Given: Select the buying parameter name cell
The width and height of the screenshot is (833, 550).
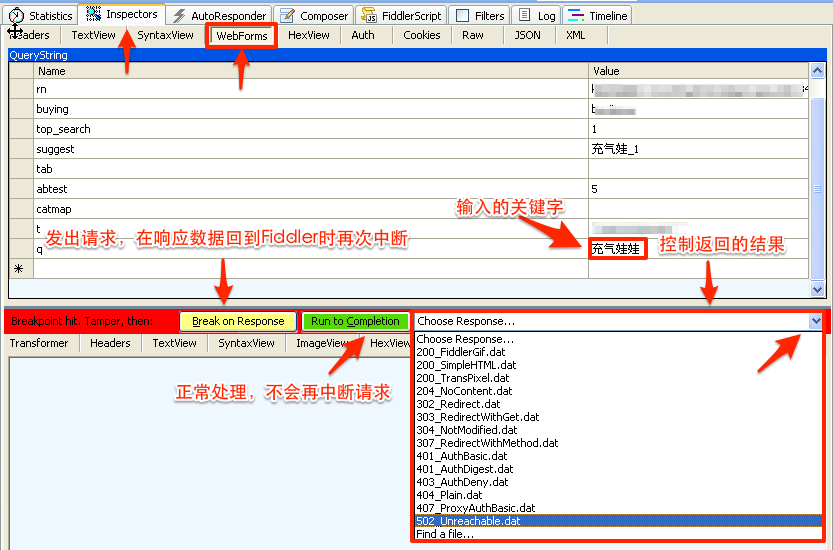Looking at the screenshot, I should click(x=311, y=109).
